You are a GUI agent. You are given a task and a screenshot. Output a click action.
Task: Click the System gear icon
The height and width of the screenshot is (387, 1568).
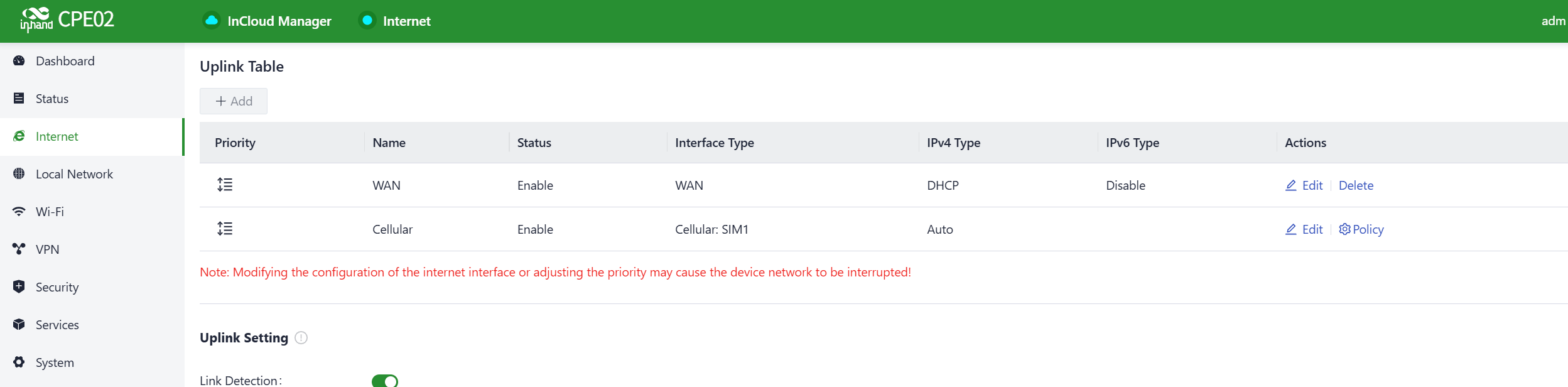tap(19, 362)
